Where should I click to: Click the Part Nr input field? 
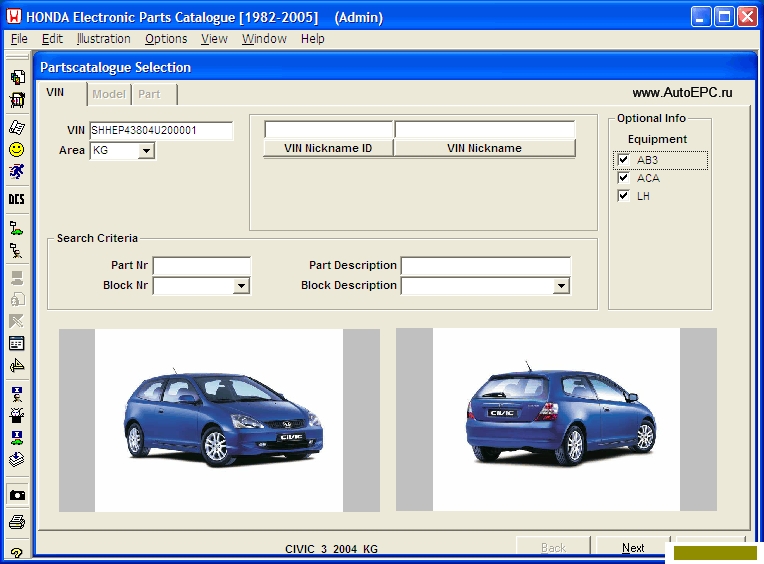[202, 266]
